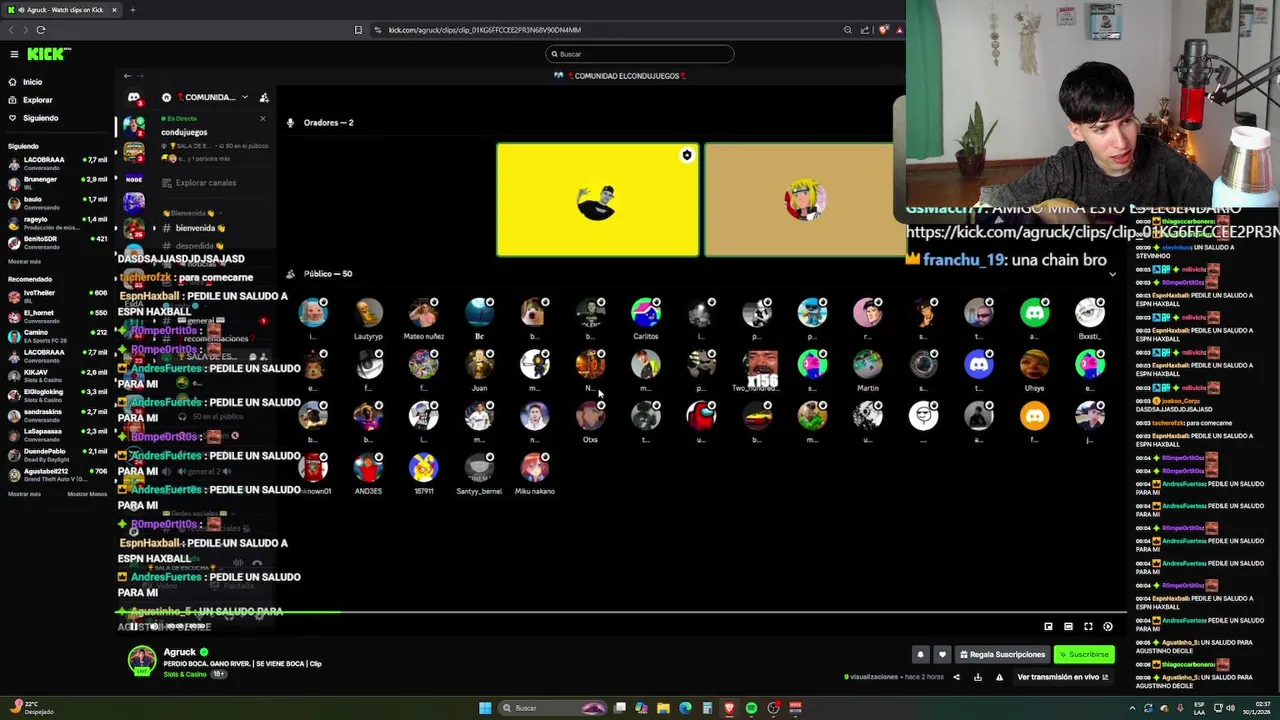
Task: Open Camino recommended channel
Action: tap(58, 335)
